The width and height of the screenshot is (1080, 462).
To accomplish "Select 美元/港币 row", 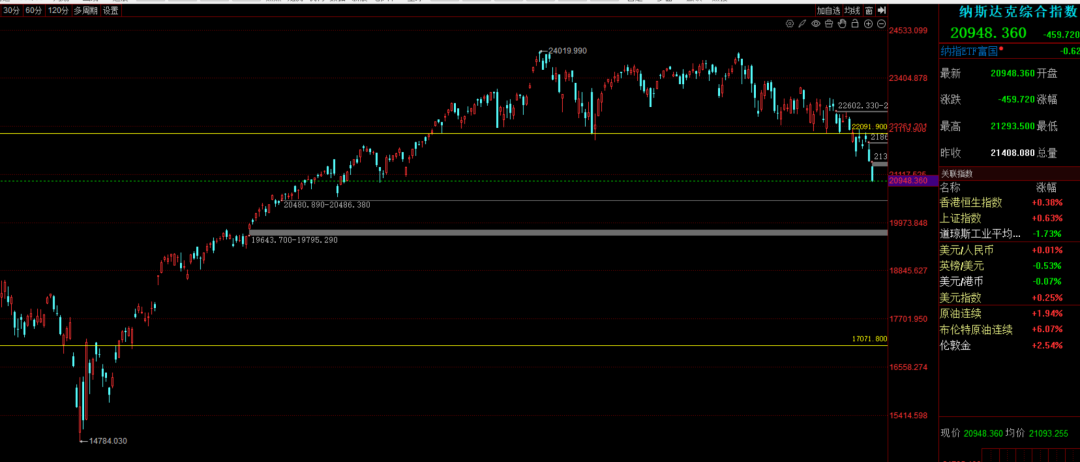I will pyautogui.click(x=1010, y=281).
